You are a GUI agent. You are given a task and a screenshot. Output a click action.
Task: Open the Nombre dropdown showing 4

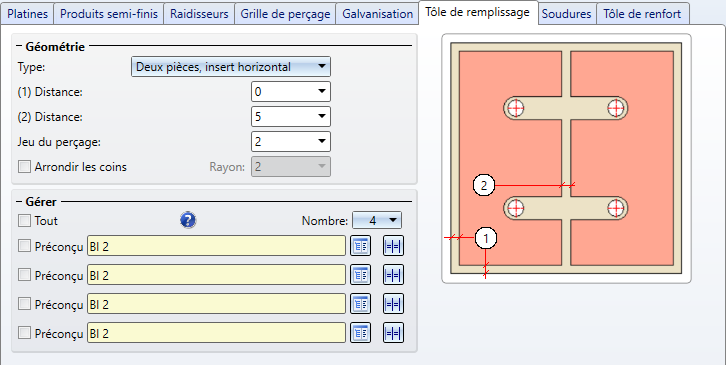[377, 220]
